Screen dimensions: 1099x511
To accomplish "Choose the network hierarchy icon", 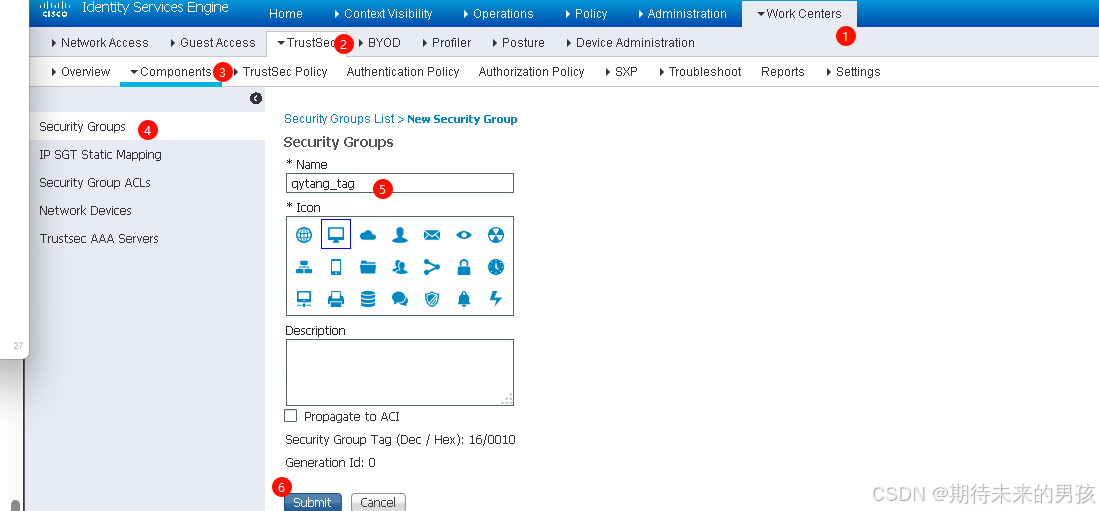I will tap(303, 267).
